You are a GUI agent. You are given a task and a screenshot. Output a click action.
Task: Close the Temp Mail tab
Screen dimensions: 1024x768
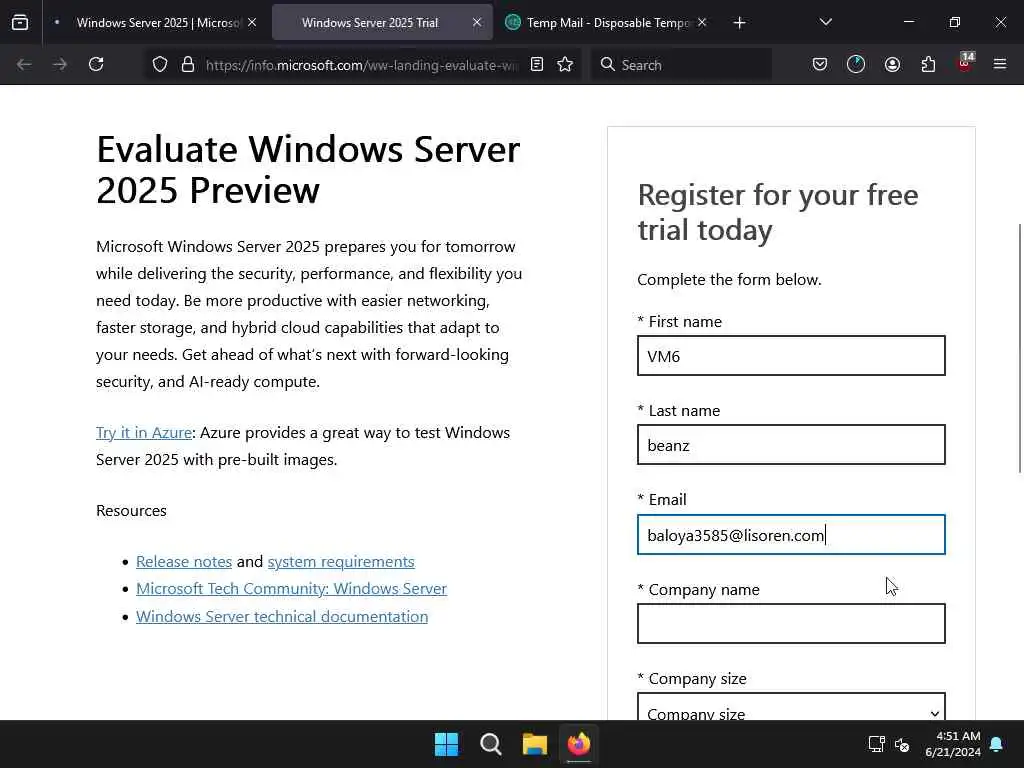pyautogui.click(x=702, y=23)
